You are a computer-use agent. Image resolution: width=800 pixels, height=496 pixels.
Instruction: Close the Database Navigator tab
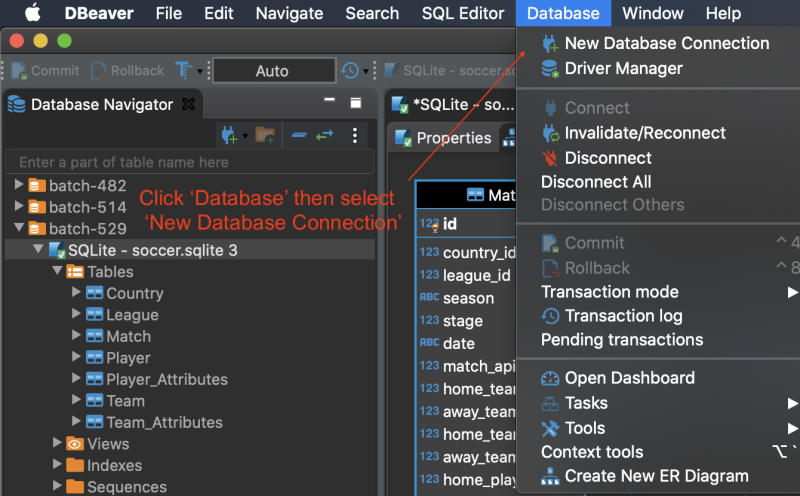(x=189, y=104)
